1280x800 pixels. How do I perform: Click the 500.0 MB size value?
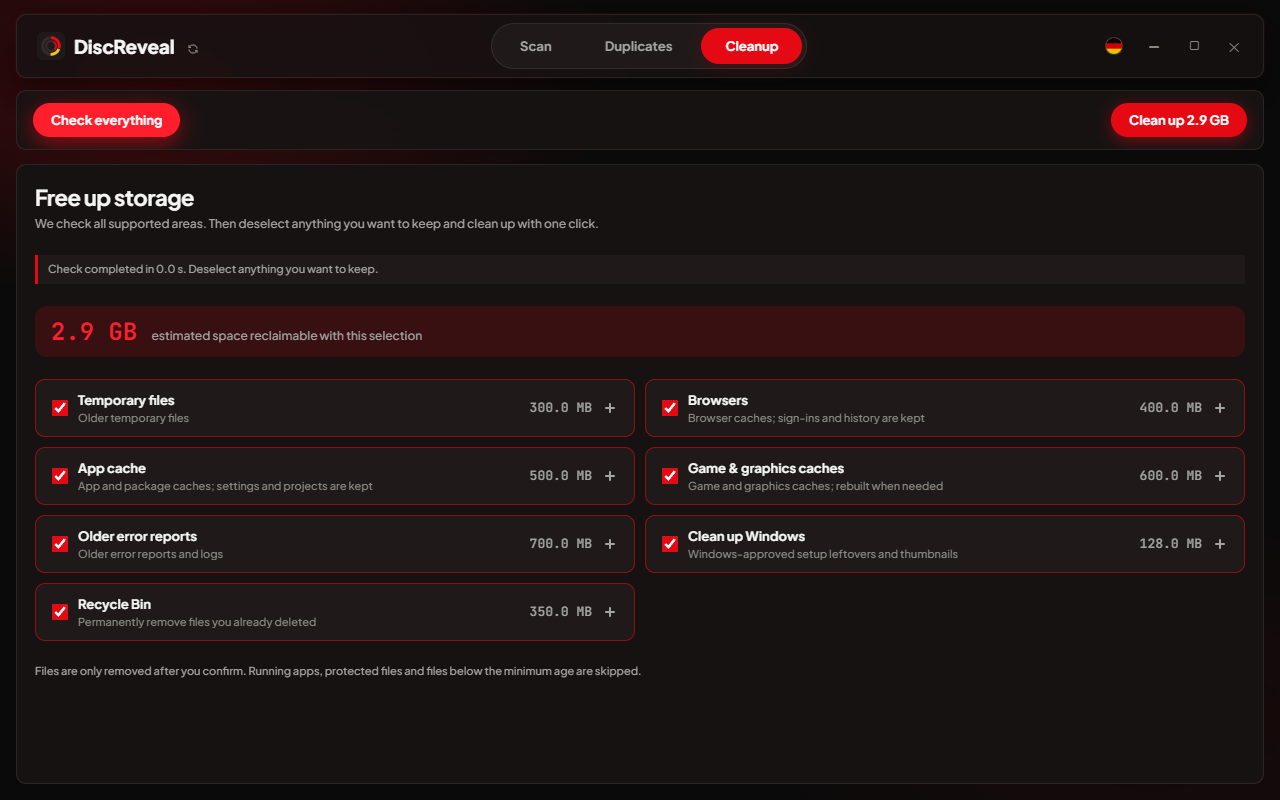560,476
